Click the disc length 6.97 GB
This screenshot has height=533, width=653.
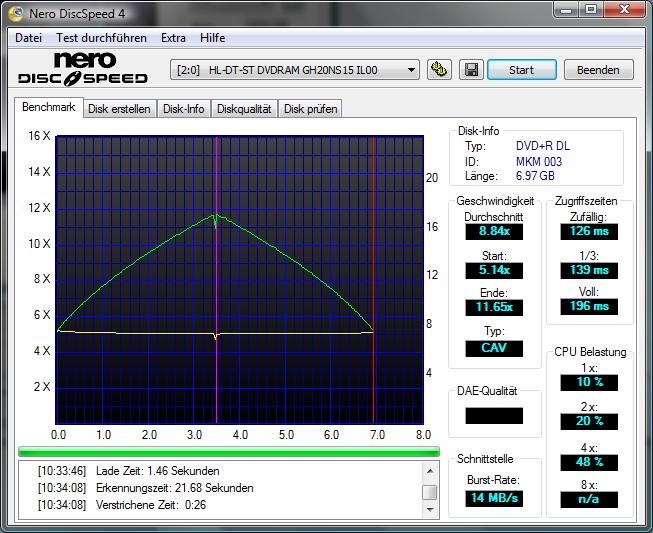coord(535,176)
